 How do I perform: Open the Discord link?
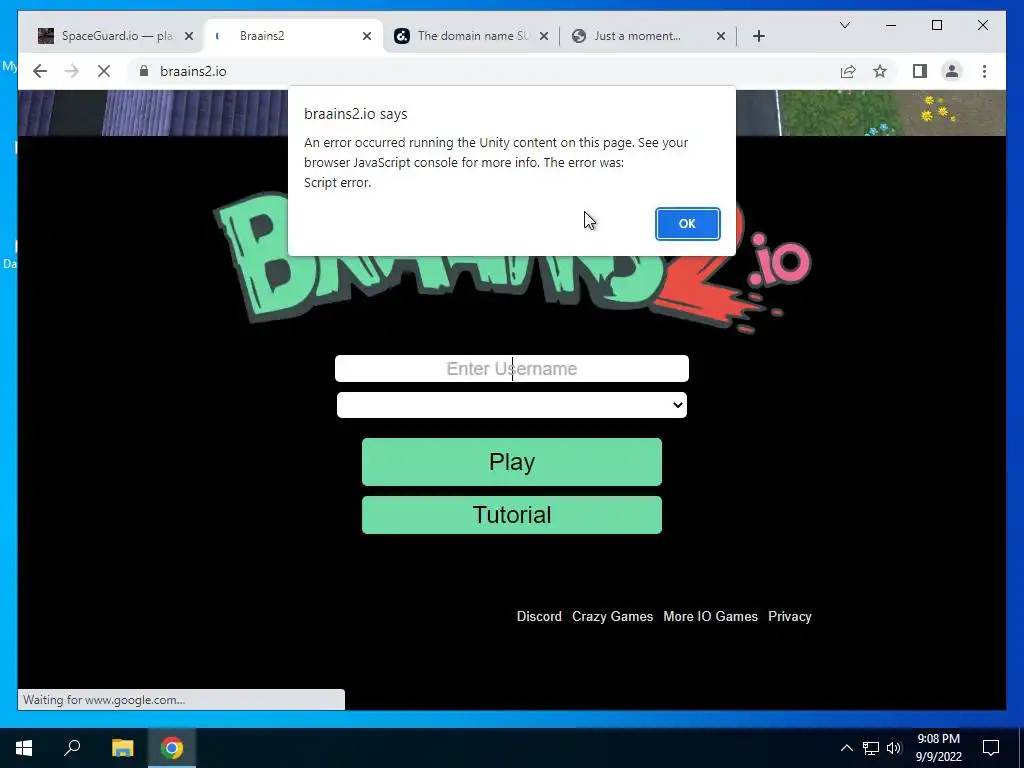tap(539, 616)
